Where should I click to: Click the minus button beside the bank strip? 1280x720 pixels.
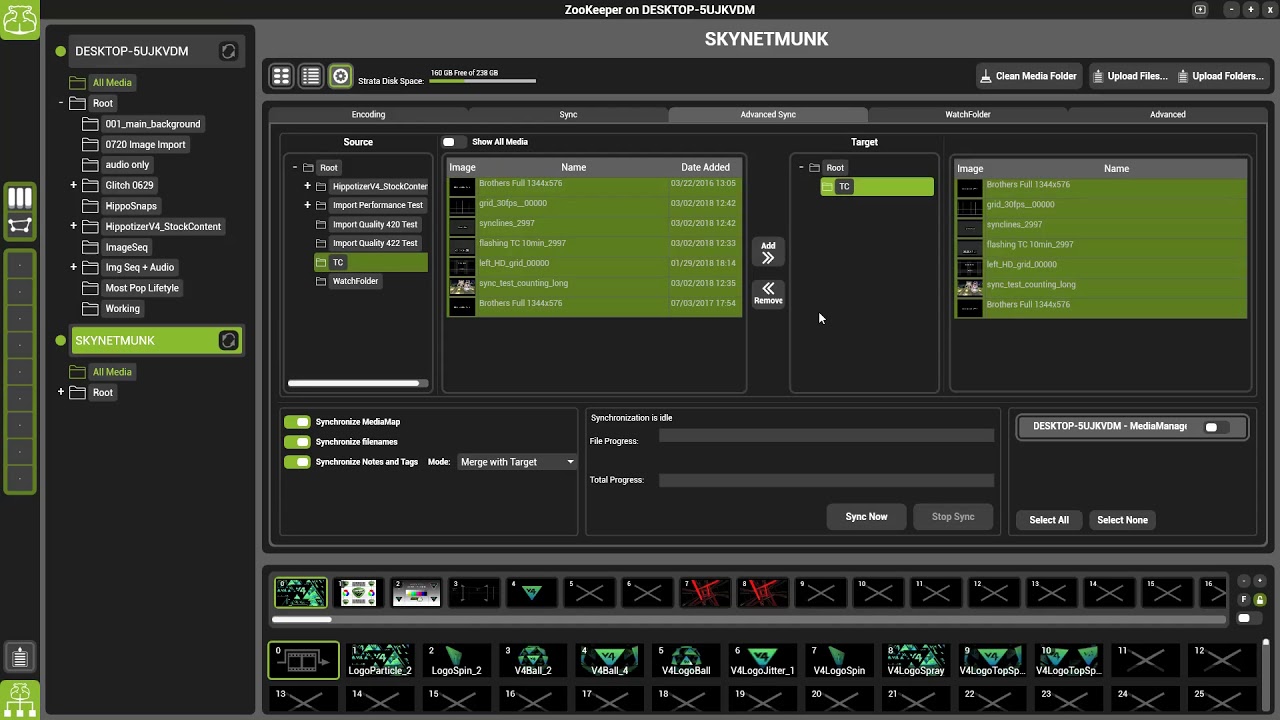click(1244, 581)
